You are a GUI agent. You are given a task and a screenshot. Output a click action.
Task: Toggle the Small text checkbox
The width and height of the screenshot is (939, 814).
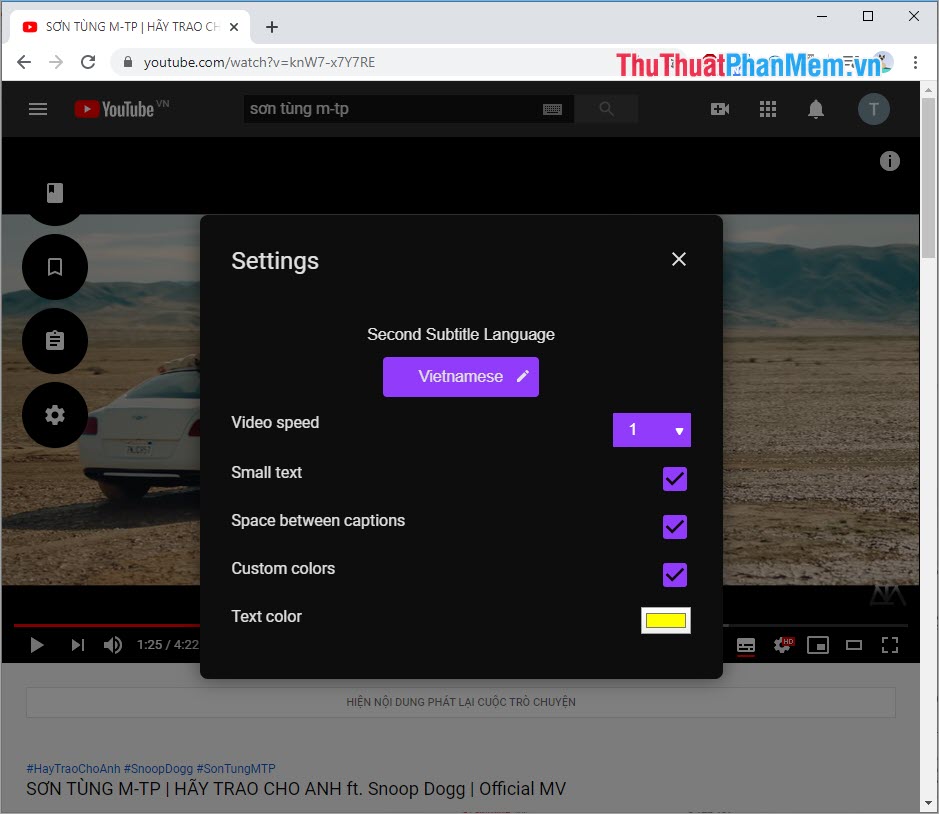coord(674,479)
